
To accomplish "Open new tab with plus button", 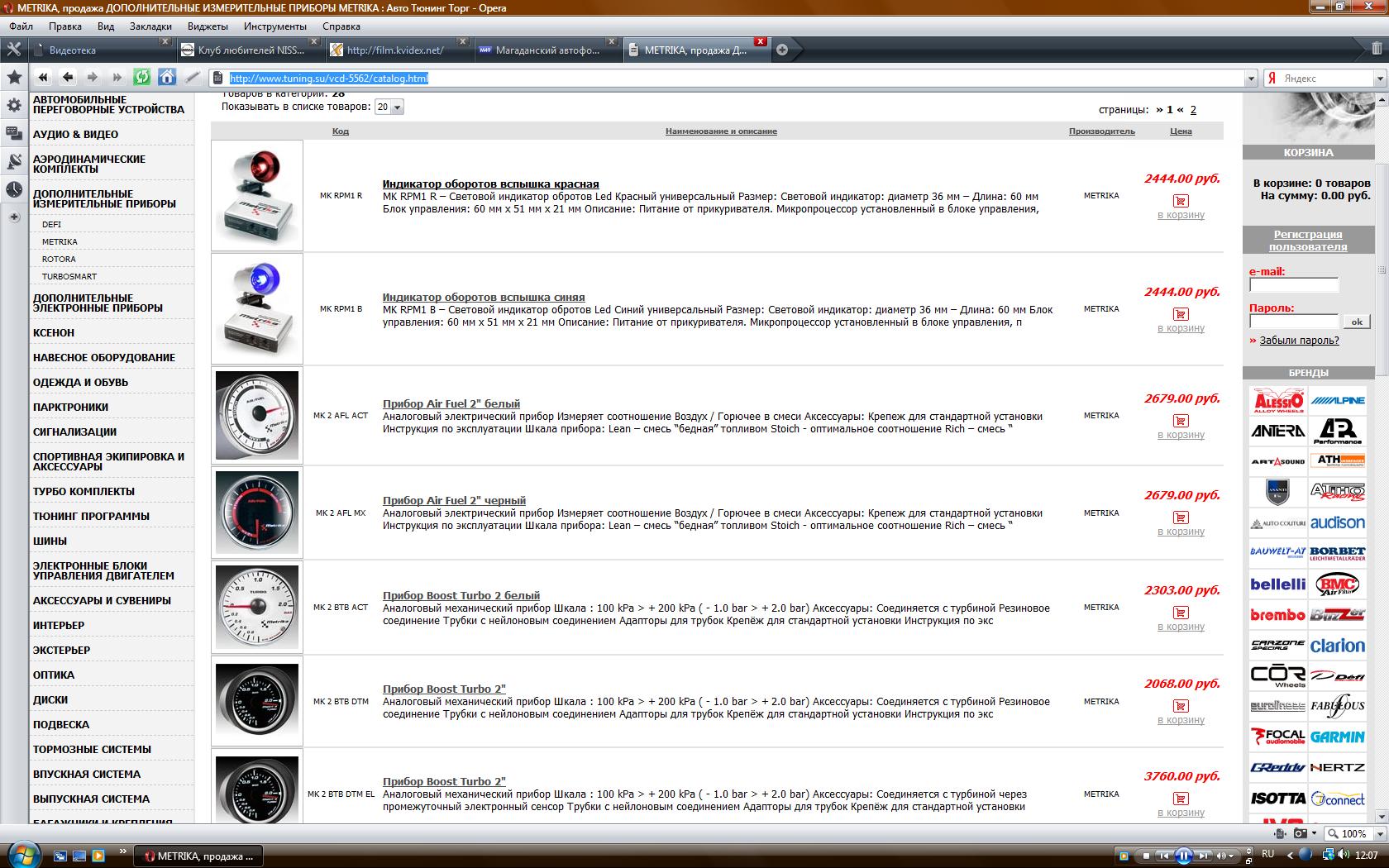I will (x=782, y=50).
